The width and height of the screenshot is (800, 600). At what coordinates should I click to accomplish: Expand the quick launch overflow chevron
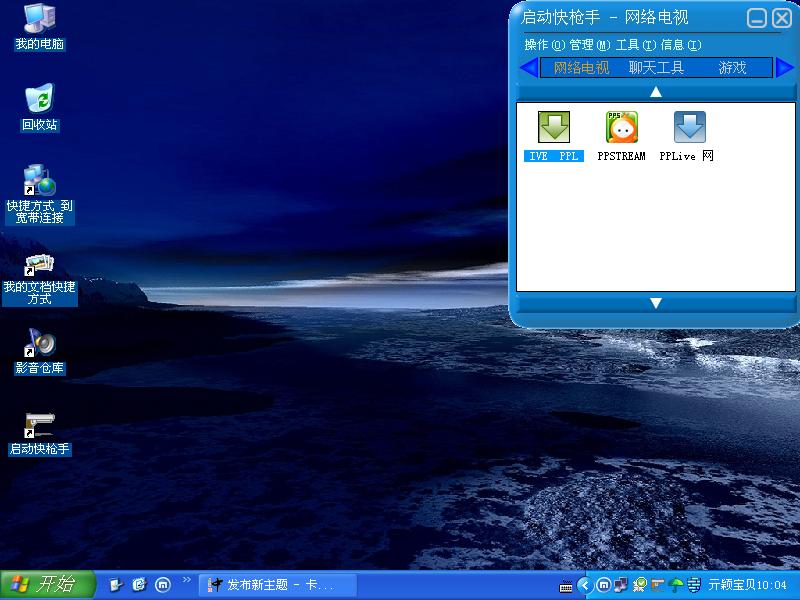[x=186, y=580]
